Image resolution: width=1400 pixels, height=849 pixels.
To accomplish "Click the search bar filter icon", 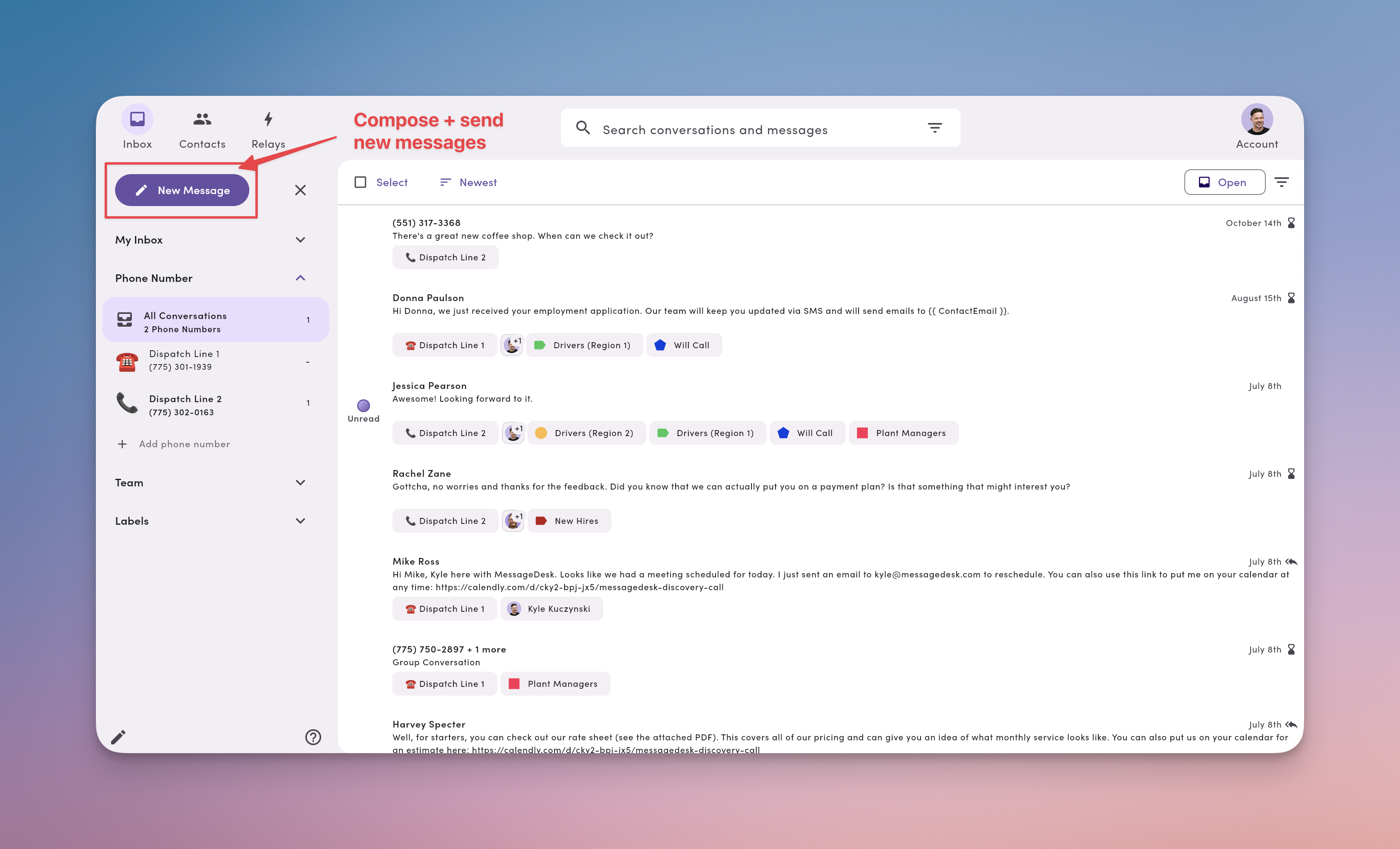I will [935, 128].
